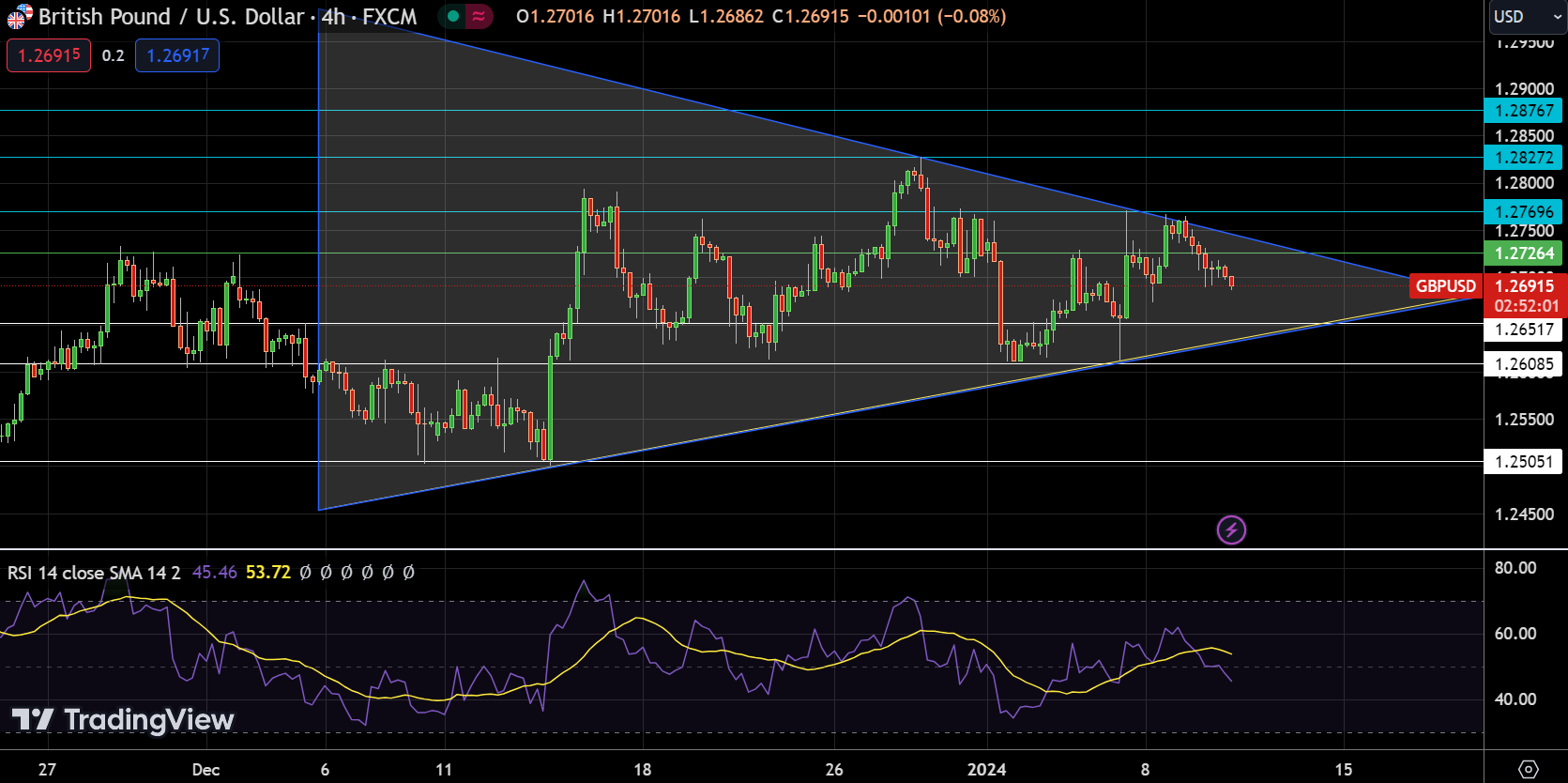Open chart settings gear icon
Viewport: 1568px width, 783px height.
(1529, 769)
